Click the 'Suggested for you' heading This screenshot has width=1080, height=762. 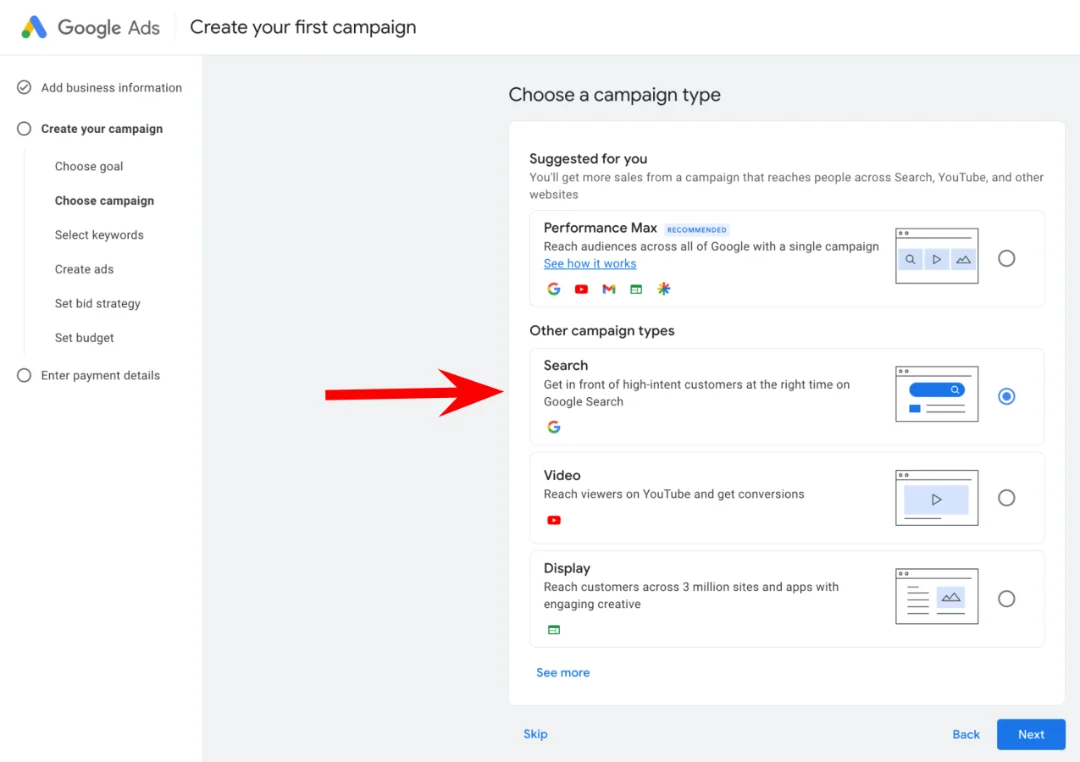coord(588,158)
